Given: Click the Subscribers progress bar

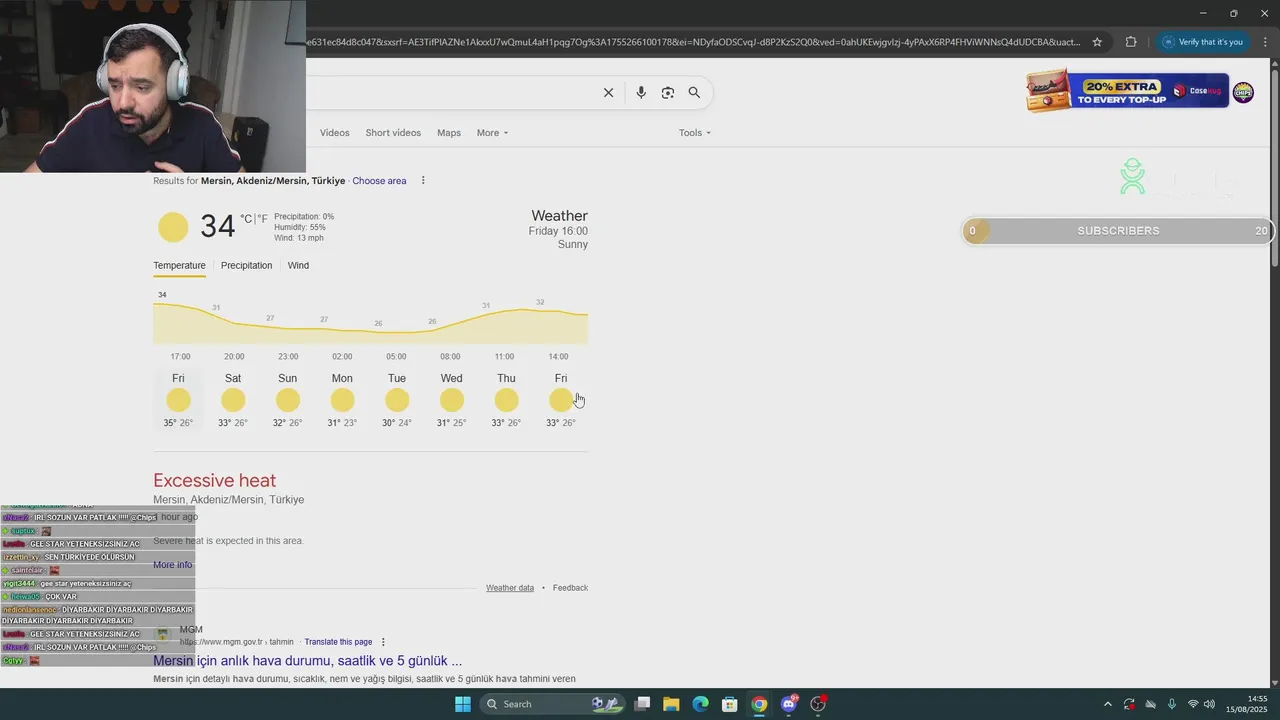Looking at the screenshot, I should (1118, 231).
